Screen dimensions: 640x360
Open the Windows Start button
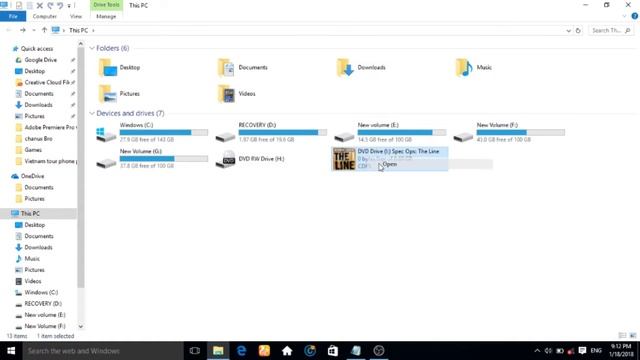11,351
